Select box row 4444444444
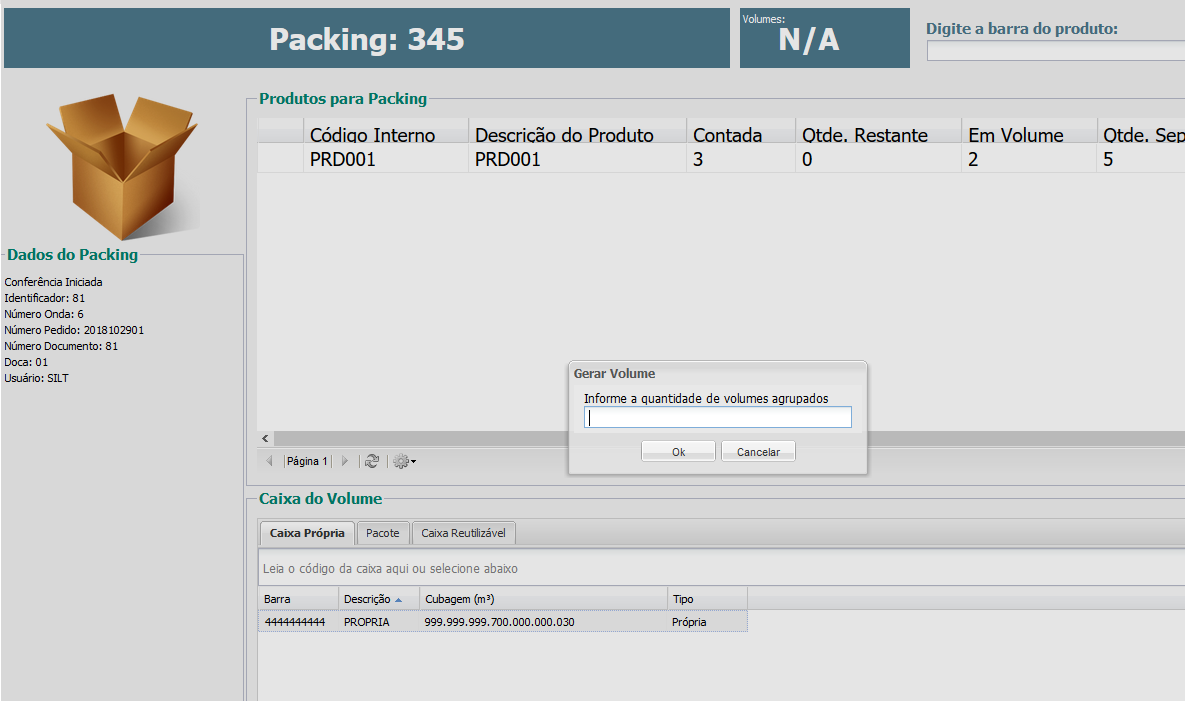Screen dimensions: 1195x711 coord(503,622)
